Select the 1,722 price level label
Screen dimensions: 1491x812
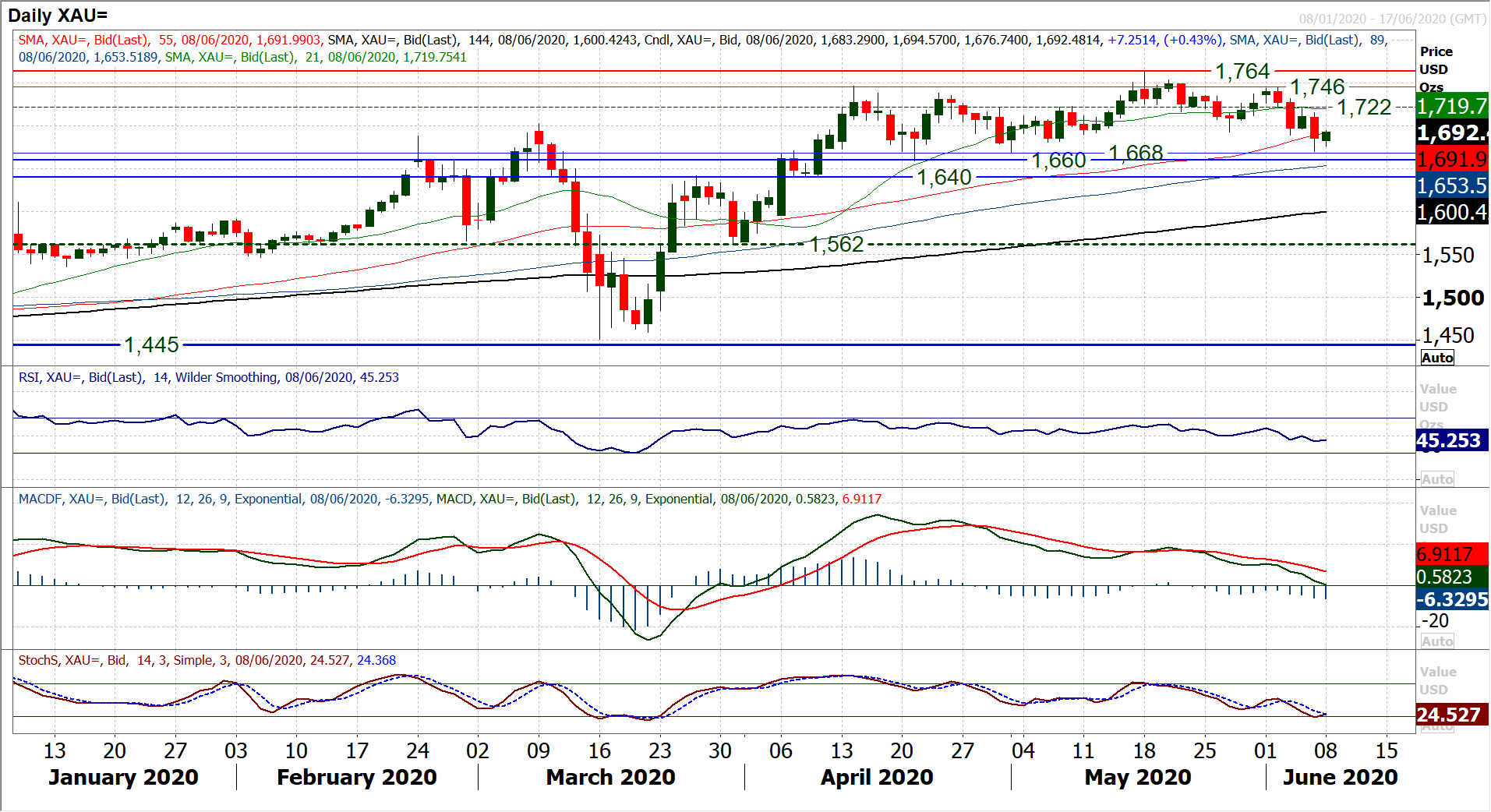point(1364,108)
